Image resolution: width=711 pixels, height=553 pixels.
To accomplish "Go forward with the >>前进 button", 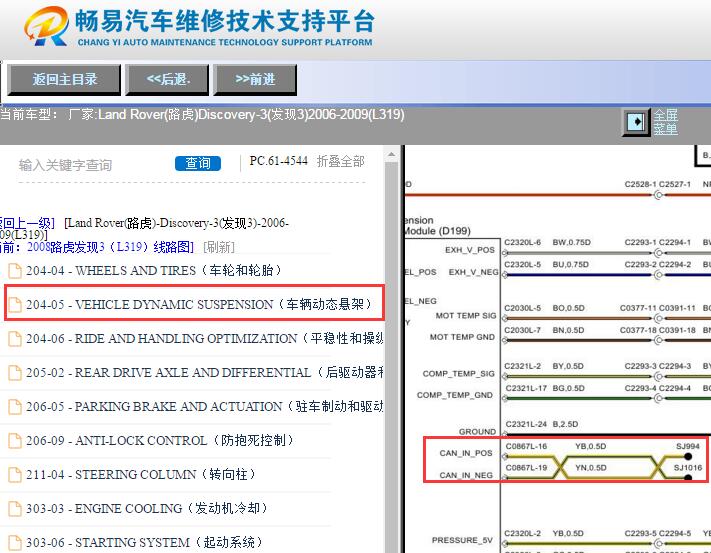I will [x=255, y=79].
